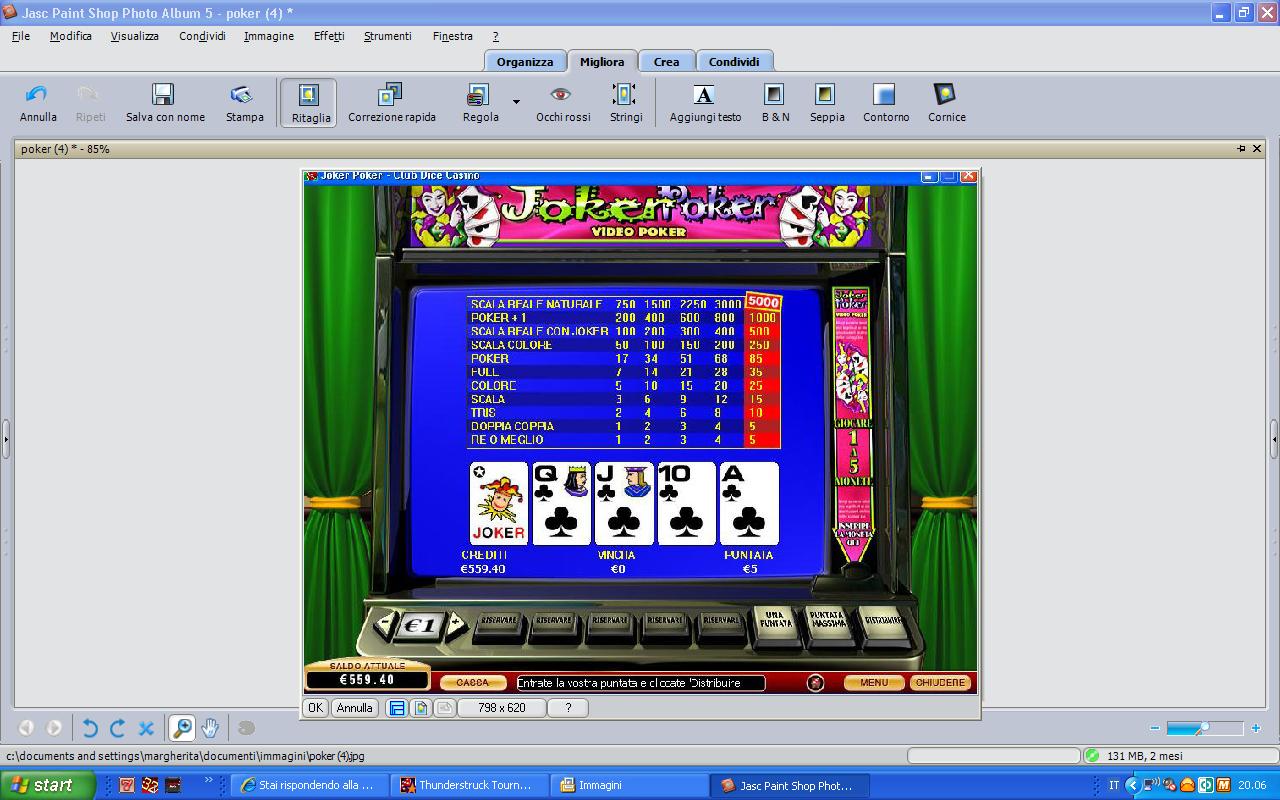Switch to the Condividi tab
This screenshot has width=1280, height=800.
tap(734, 62)
